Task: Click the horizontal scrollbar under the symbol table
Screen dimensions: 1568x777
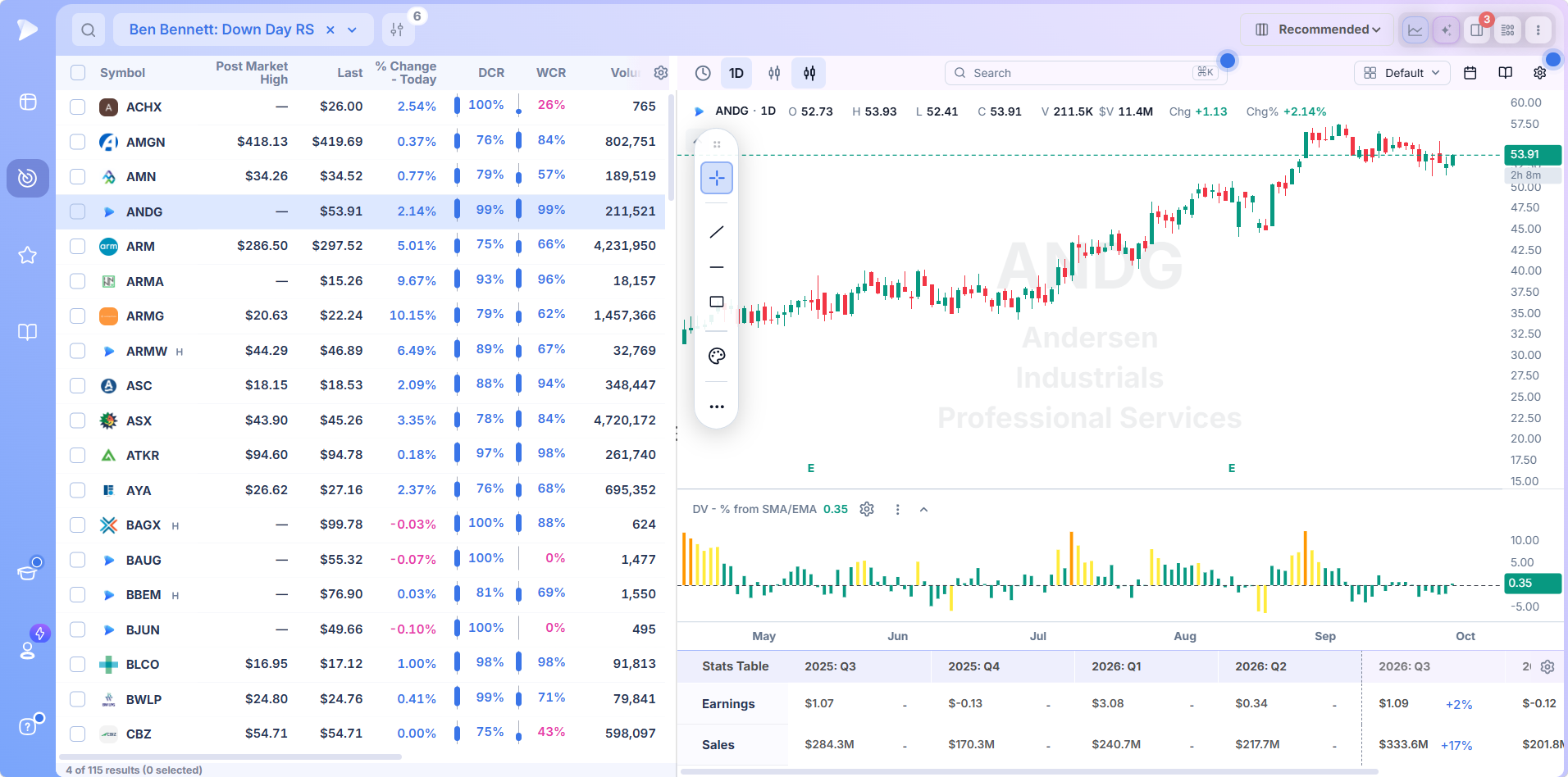Action: tap(230, 757)
